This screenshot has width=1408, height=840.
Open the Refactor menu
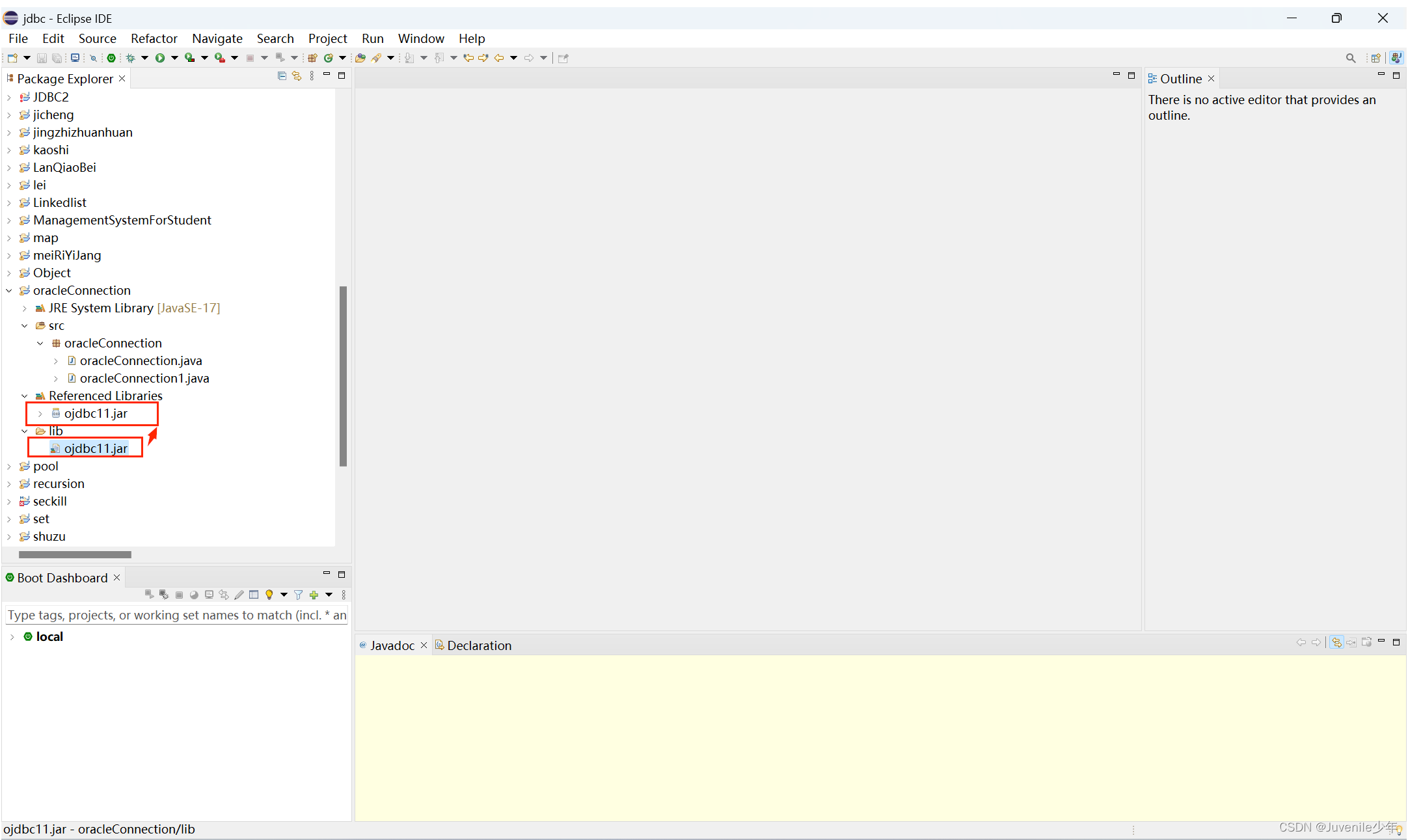[x=154, y=38]
